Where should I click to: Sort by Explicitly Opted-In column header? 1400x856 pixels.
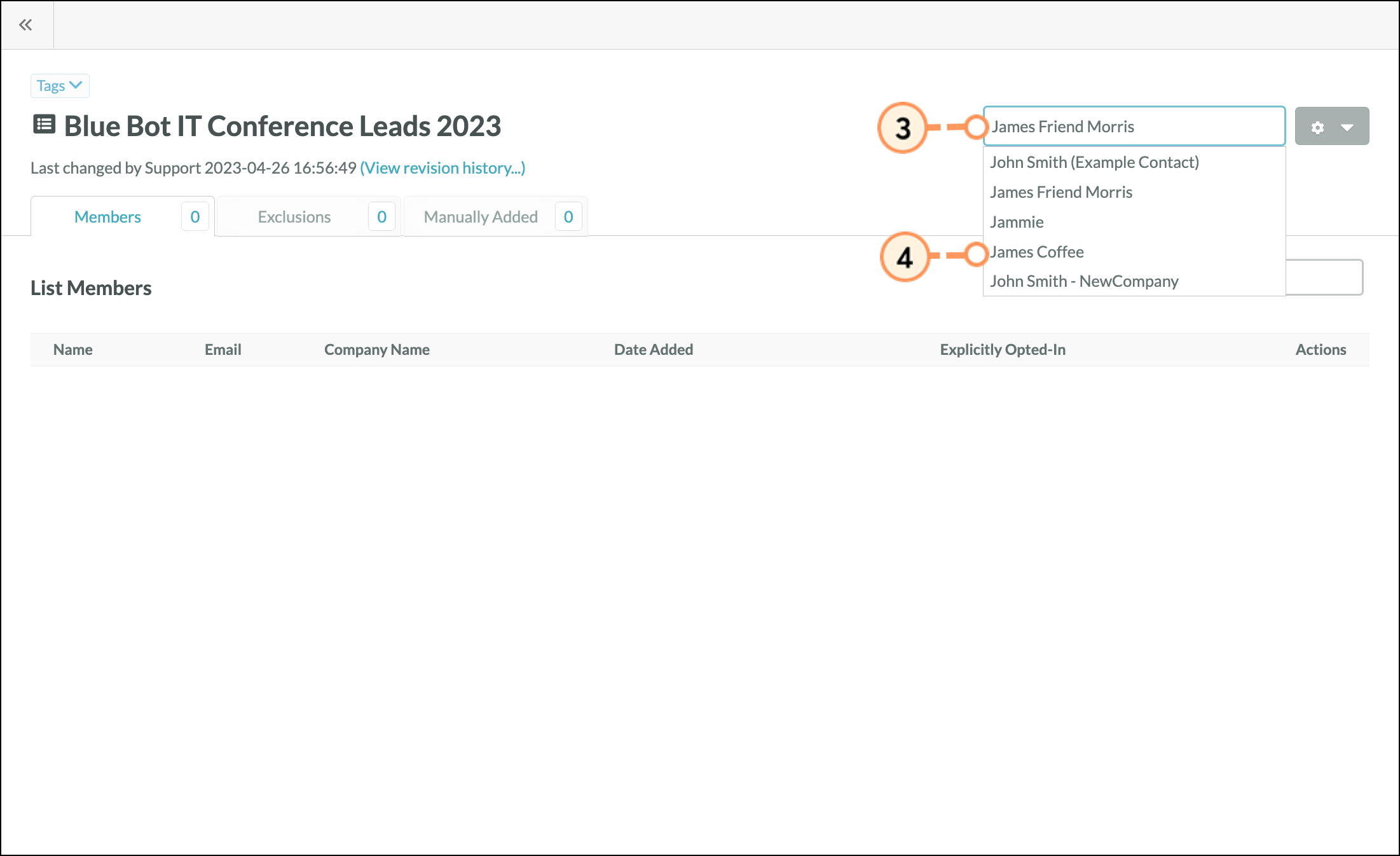coord(1003,350)
